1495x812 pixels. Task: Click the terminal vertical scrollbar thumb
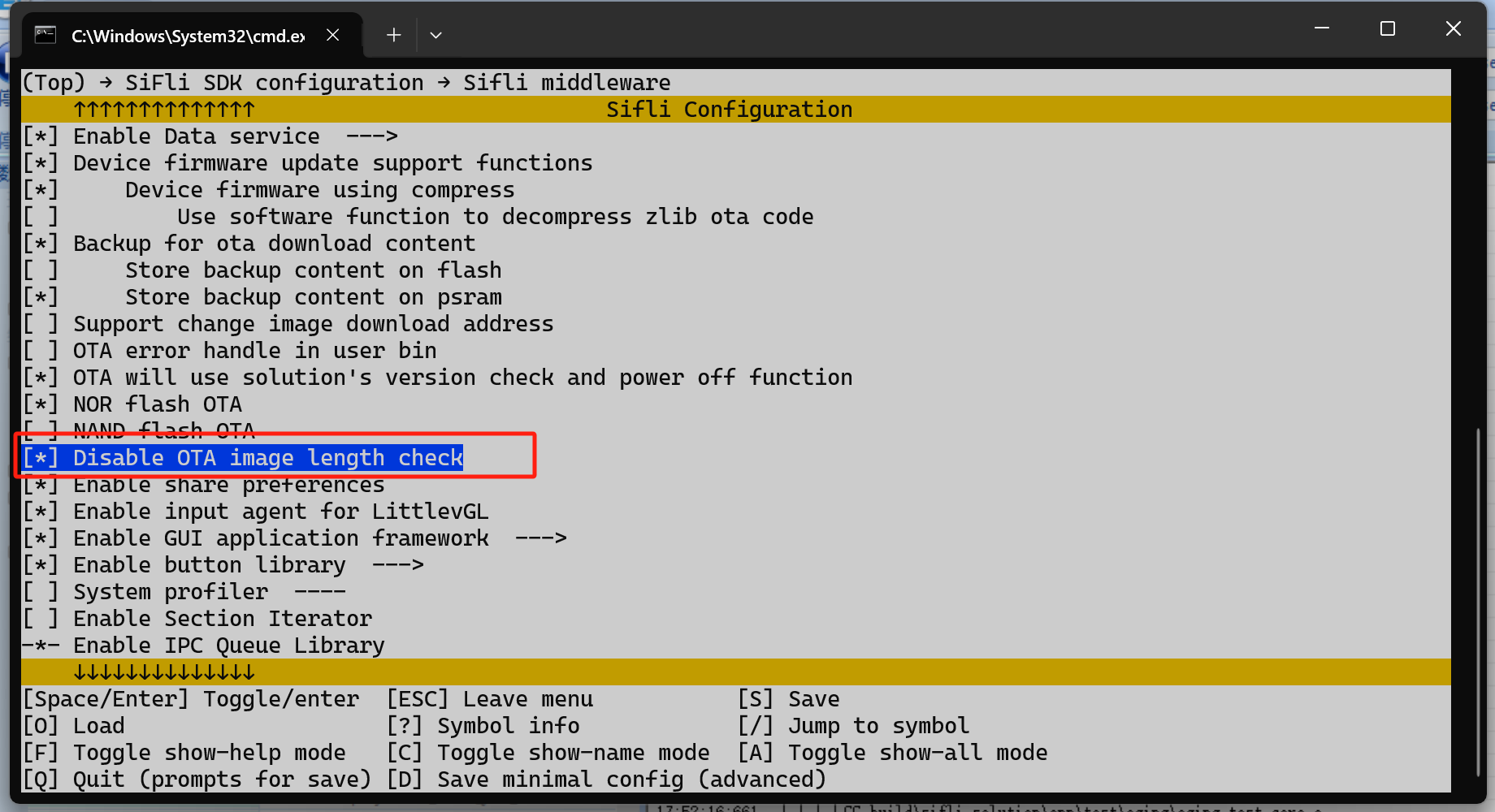[x=1477, y=603]
